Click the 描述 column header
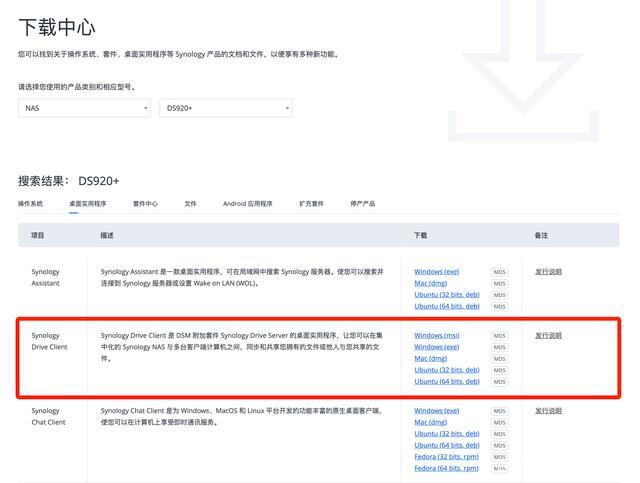This screenshot has width=640, height=483. (107, 235)
